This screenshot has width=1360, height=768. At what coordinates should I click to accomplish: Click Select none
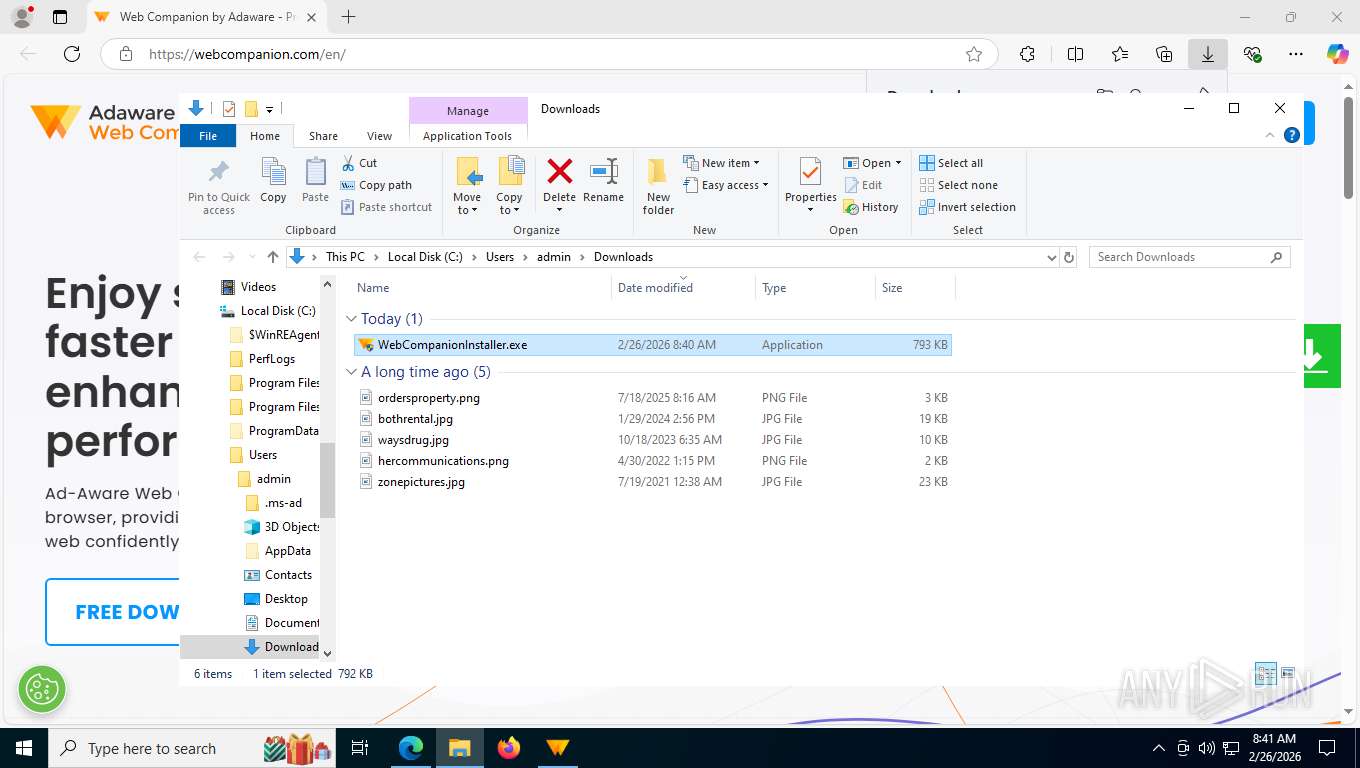click(958, 185)
